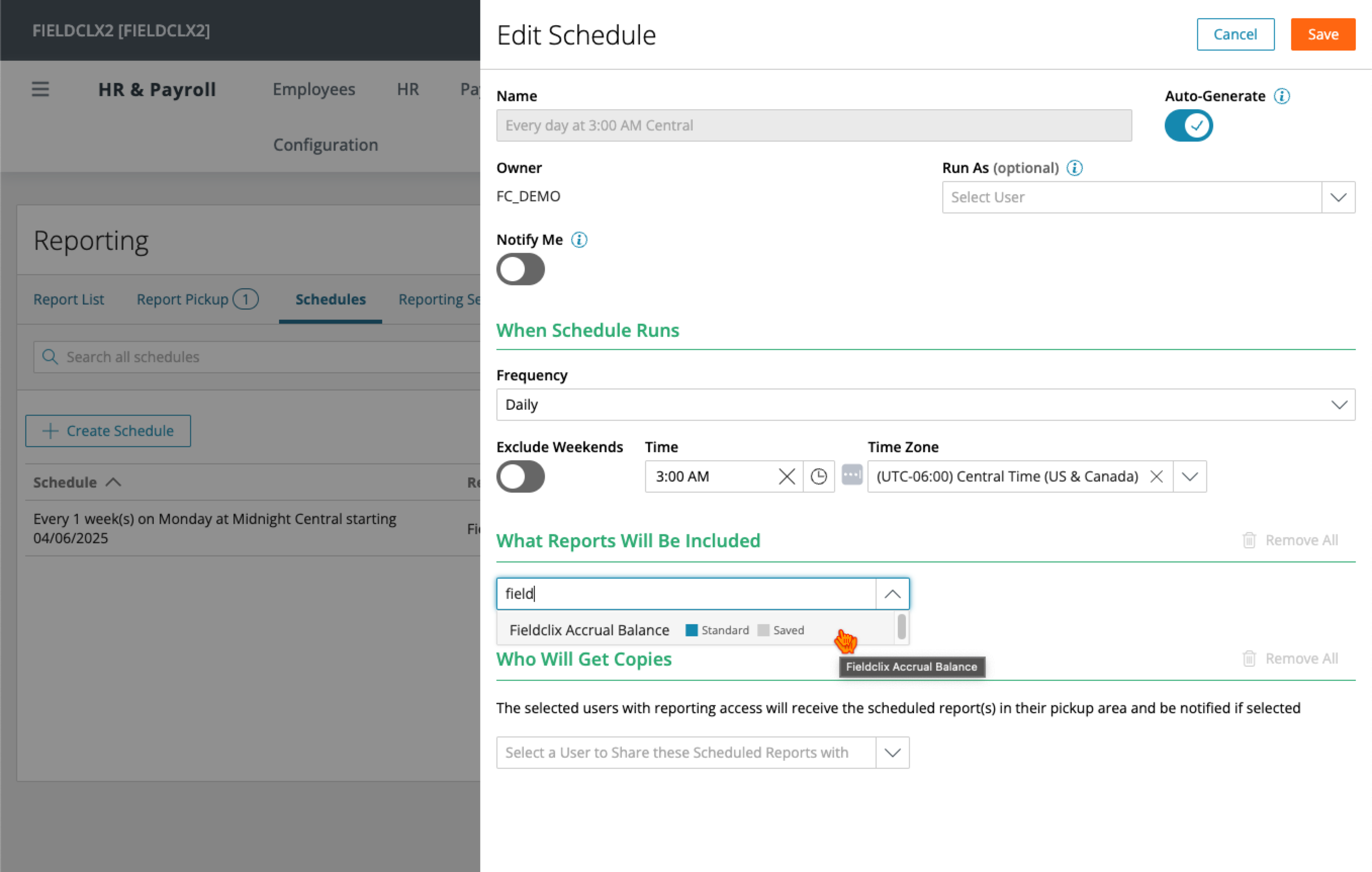Viewport: 1372px width, 872px height.
Task: Switch to the Report List tab
Action: click(68, 300)
